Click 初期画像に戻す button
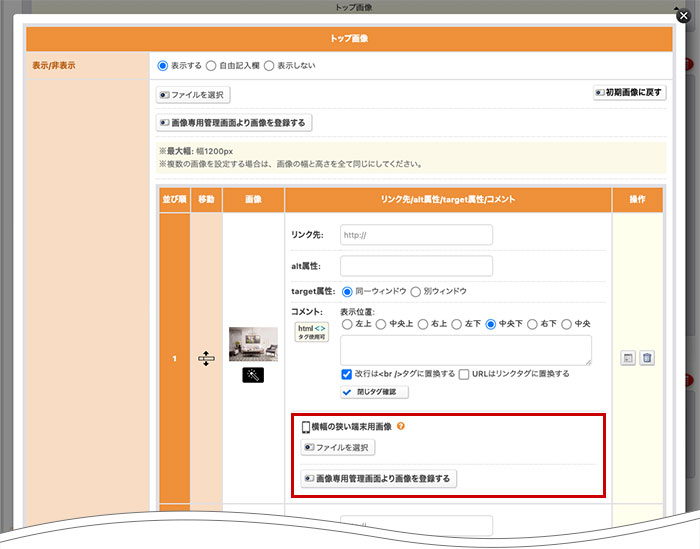The height and width of the screenshot is (549, 700). [630, 93]
